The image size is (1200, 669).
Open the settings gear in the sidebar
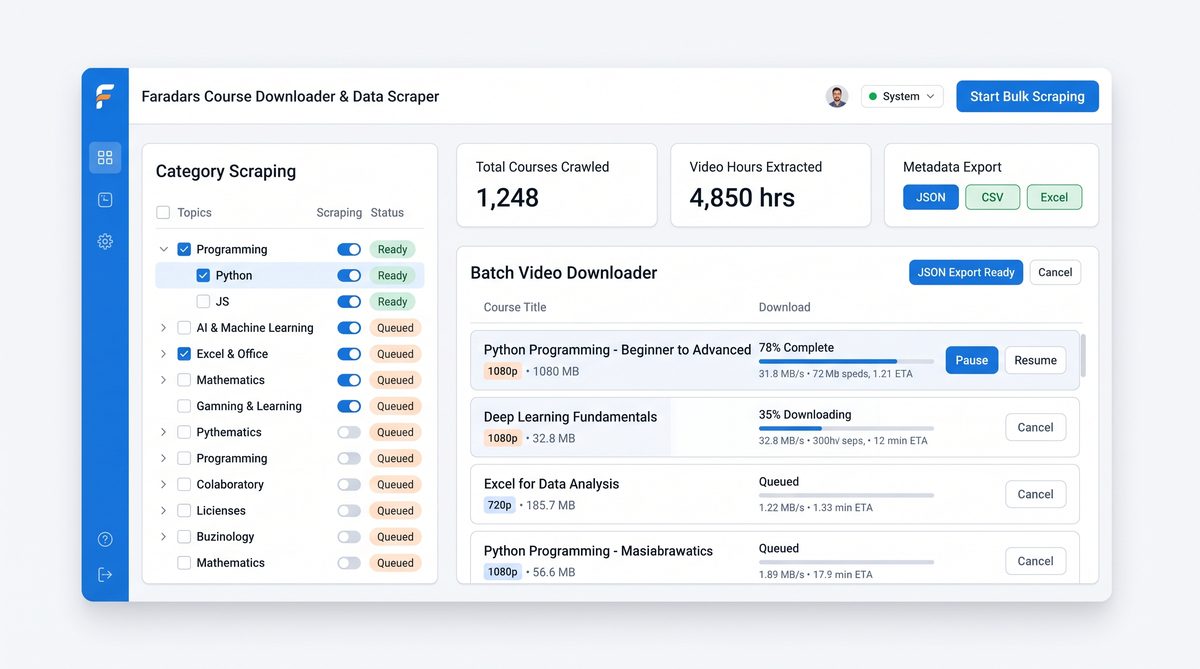(x=105, y=241)
